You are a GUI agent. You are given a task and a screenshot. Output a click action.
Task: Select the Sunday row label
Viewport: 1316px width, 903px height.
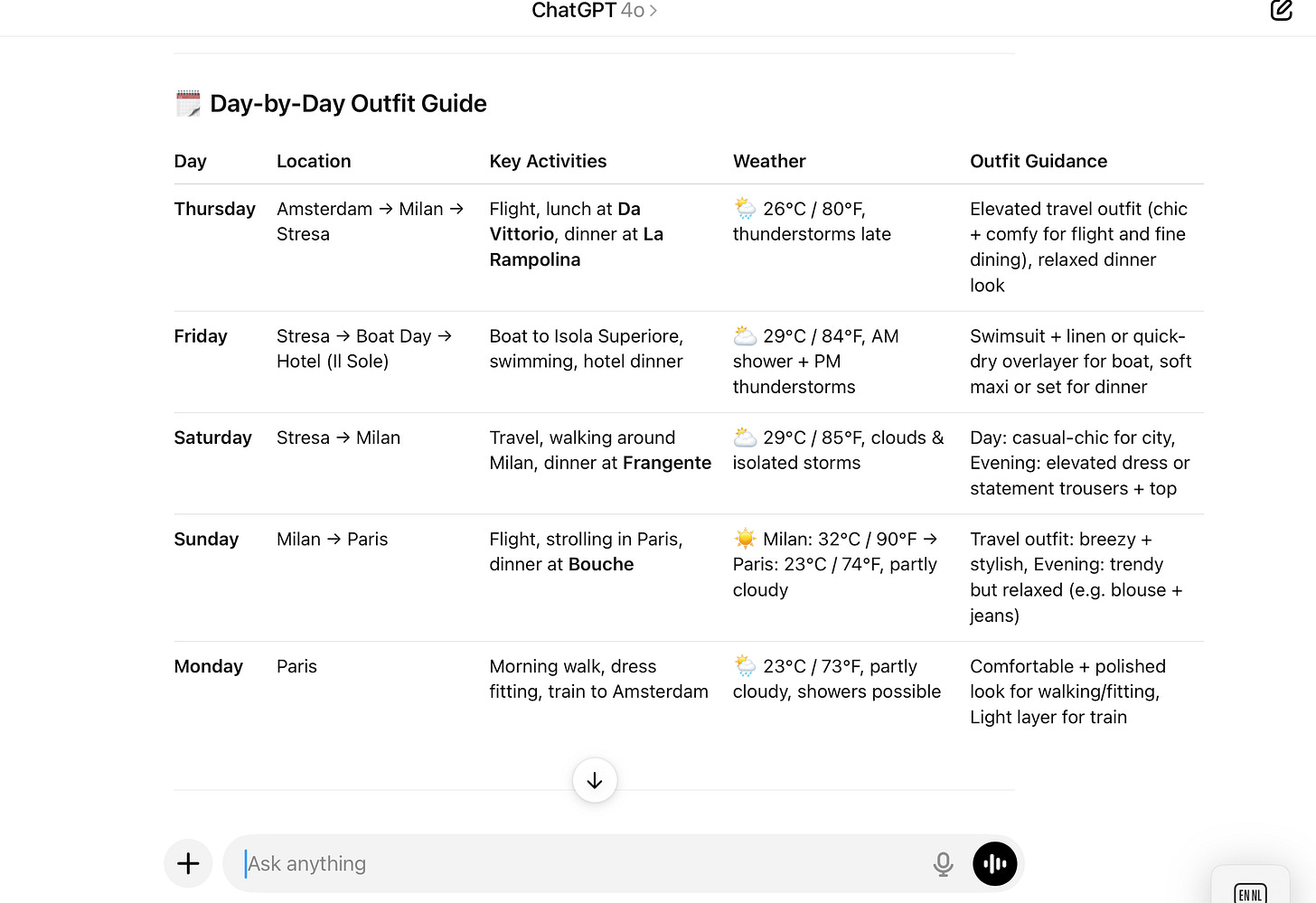(x=206, y=540)
